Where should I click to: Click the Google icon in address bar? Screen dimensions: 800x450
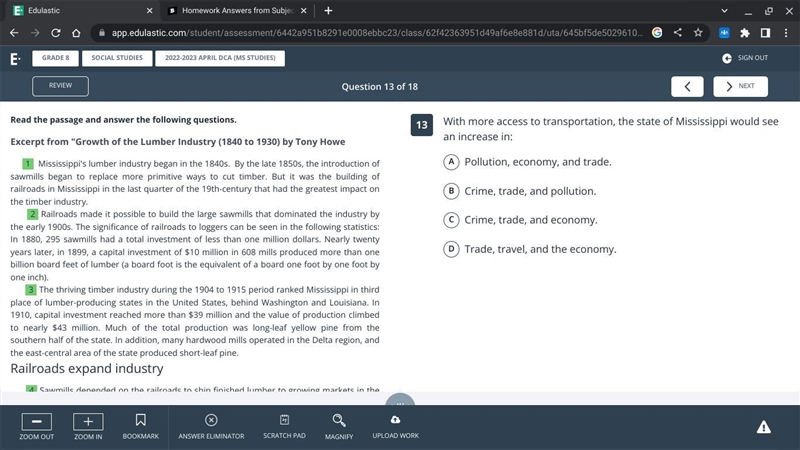coord(657,33)
